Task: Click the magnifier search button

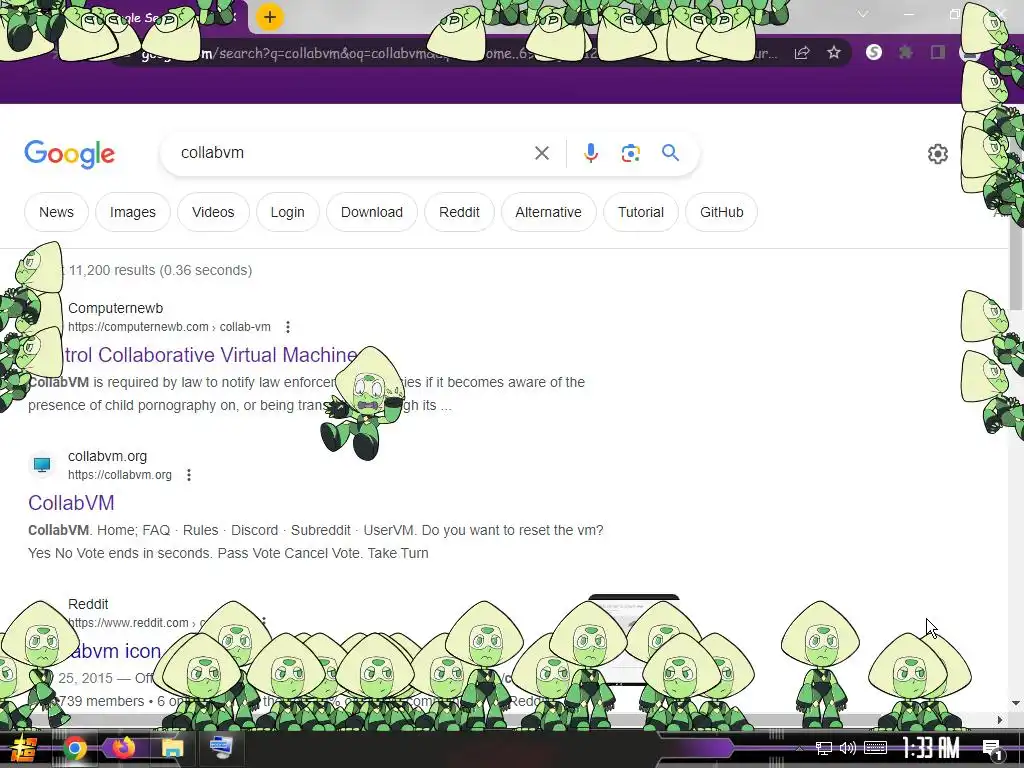Action: [671, 153]
